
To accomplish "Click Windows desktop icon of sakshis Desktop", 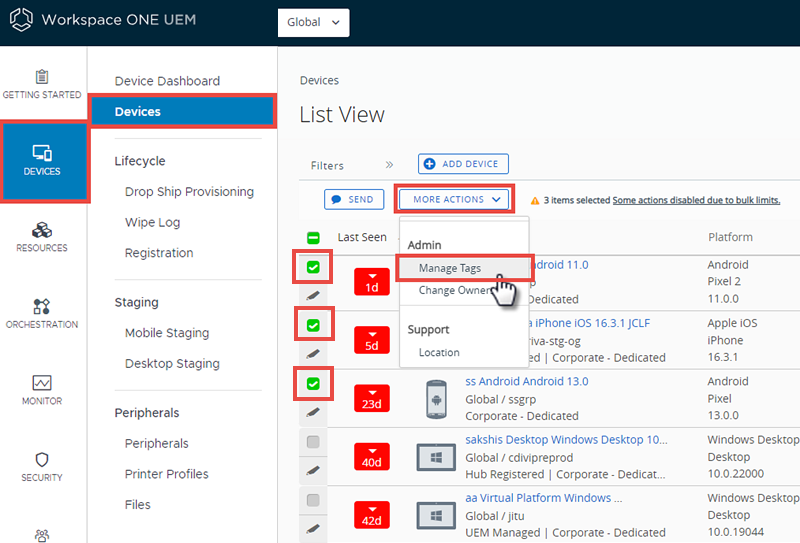I will click(x=436, y=457).
